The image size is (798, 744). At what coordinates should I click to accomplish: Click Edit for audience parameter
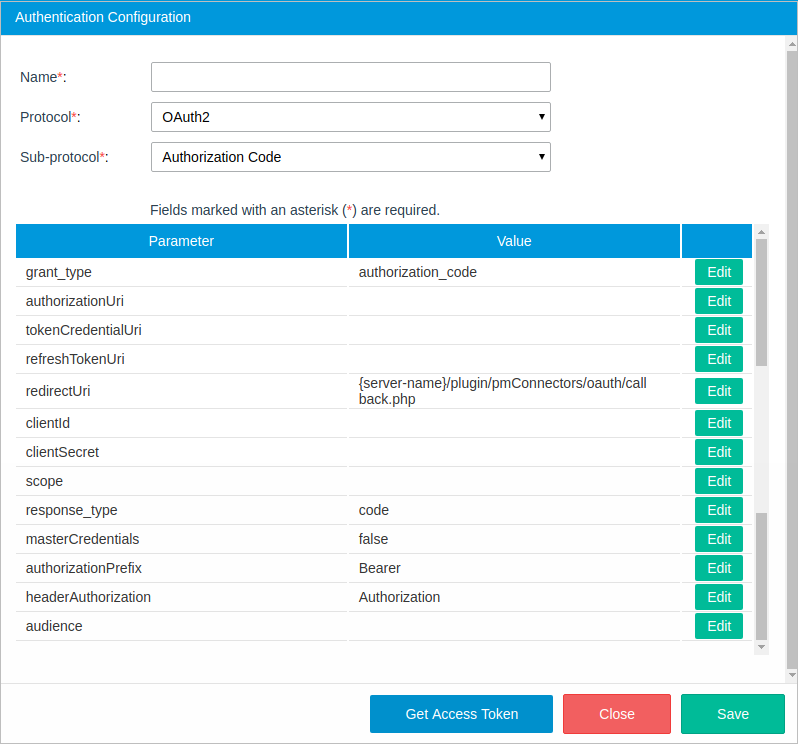(719, 626)
